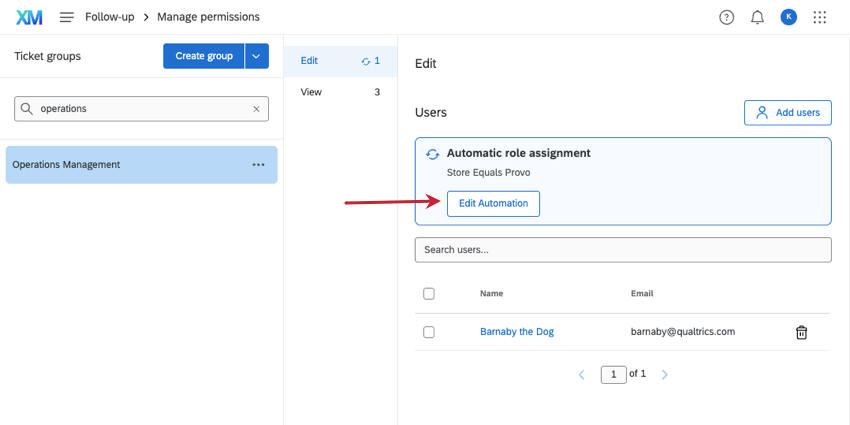Click the ticket groups search field
This screenshot has height=425, width=850.
(141, 109)
